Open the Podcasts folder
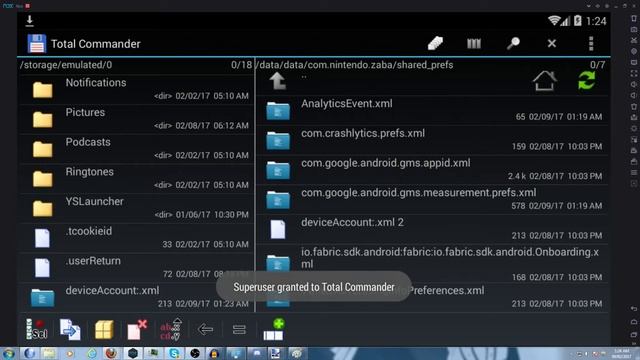The width and height of the screenshot is (640, 360). [x=136, y=149]
